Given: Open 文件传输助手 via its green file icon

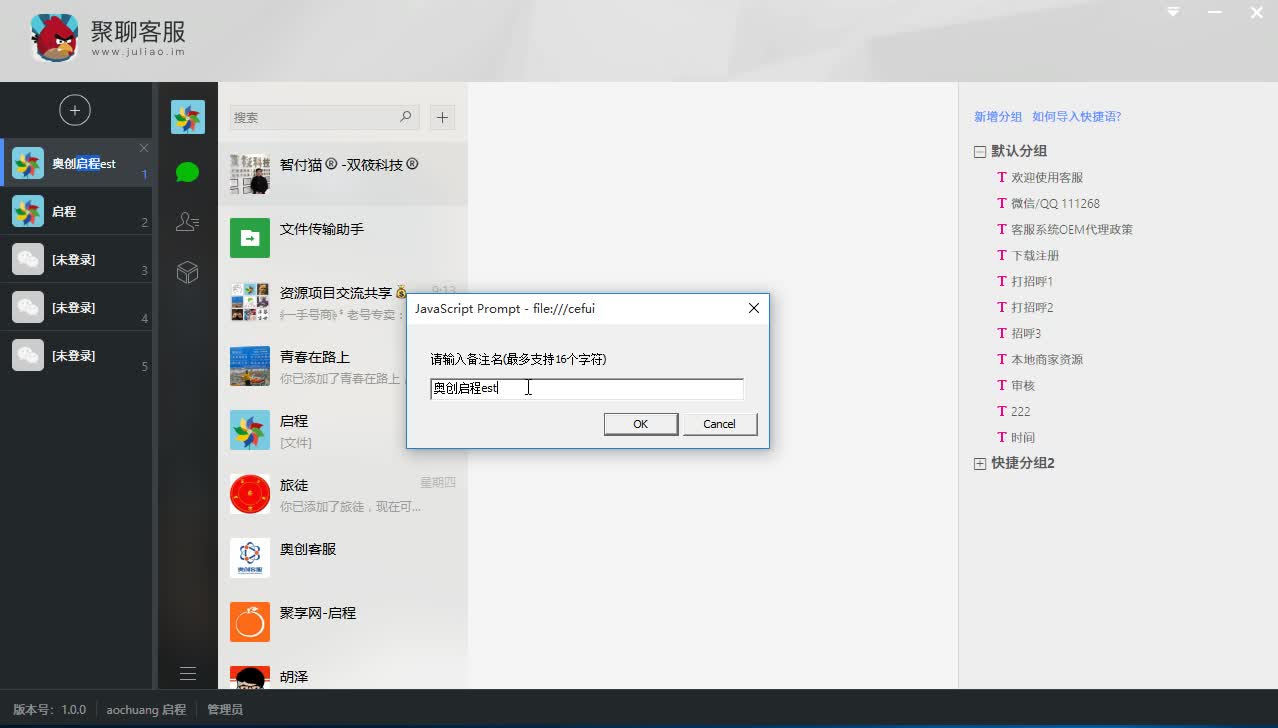Looking at the screenshot, I should (249, 238).
